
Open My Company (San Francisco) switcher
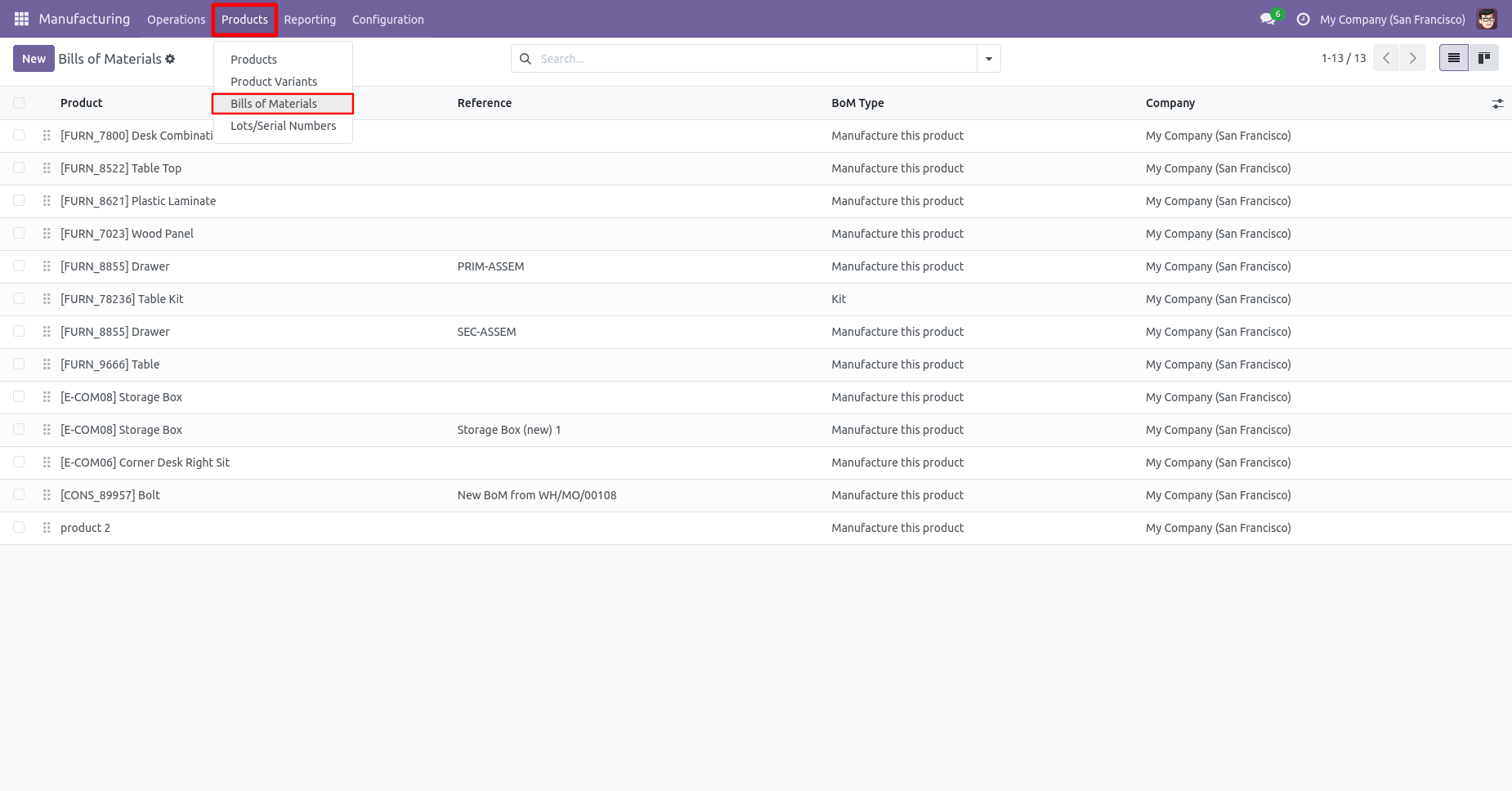click(x=1392, y=20)
